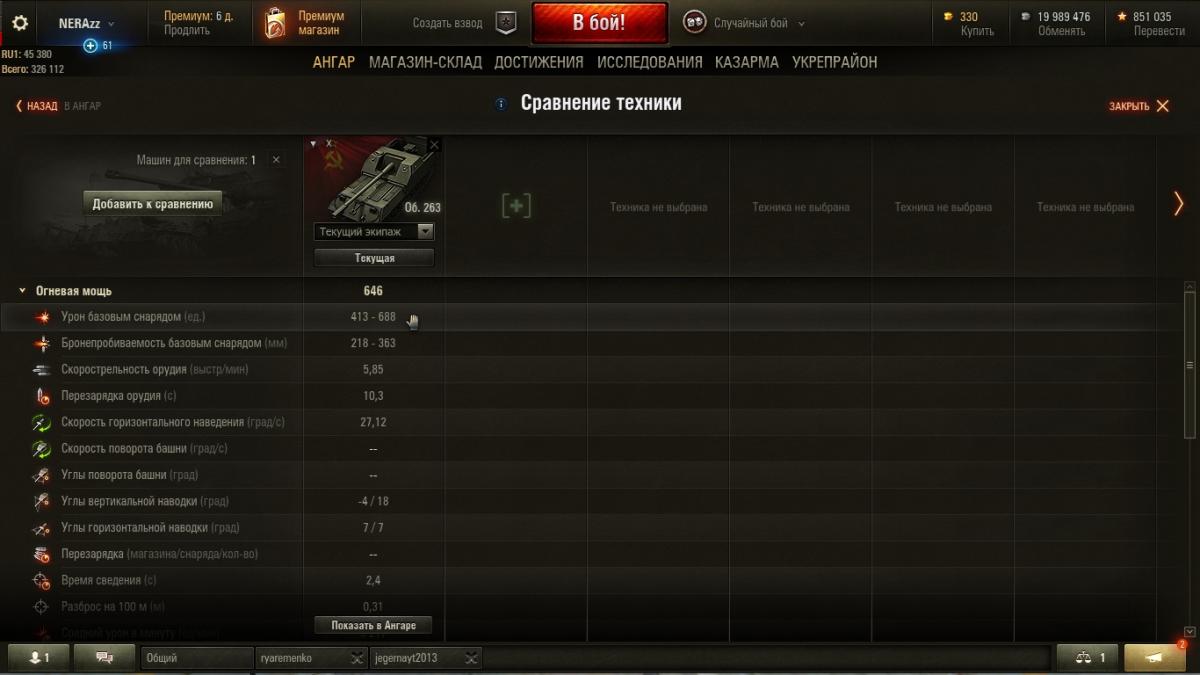Image resolution: width=1200 pixels, height=675 pixels.
Task: Click the contacts list person icon
Action: pos(40,657)
